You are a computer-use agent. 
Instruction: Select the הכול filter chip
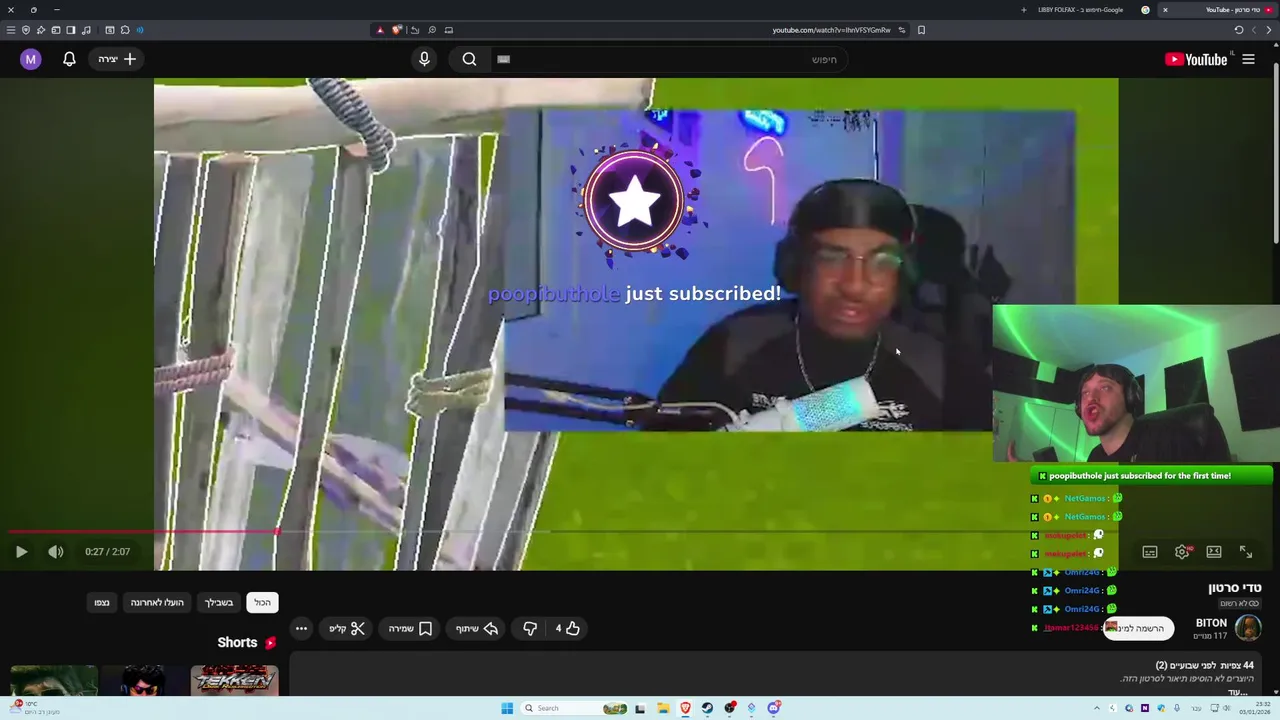[x=262, y=602]
